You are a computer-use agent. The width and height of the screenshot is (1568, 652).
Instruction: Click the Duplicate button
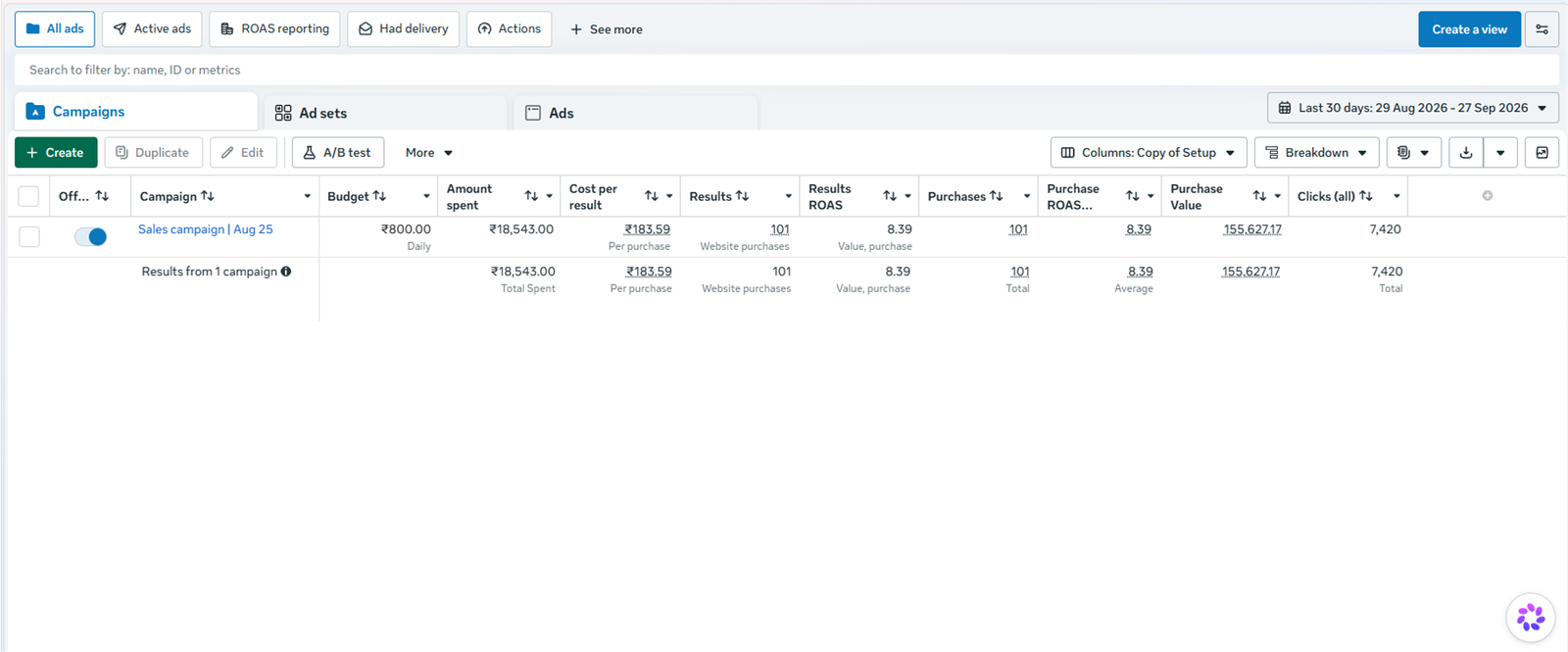point(153,153)
